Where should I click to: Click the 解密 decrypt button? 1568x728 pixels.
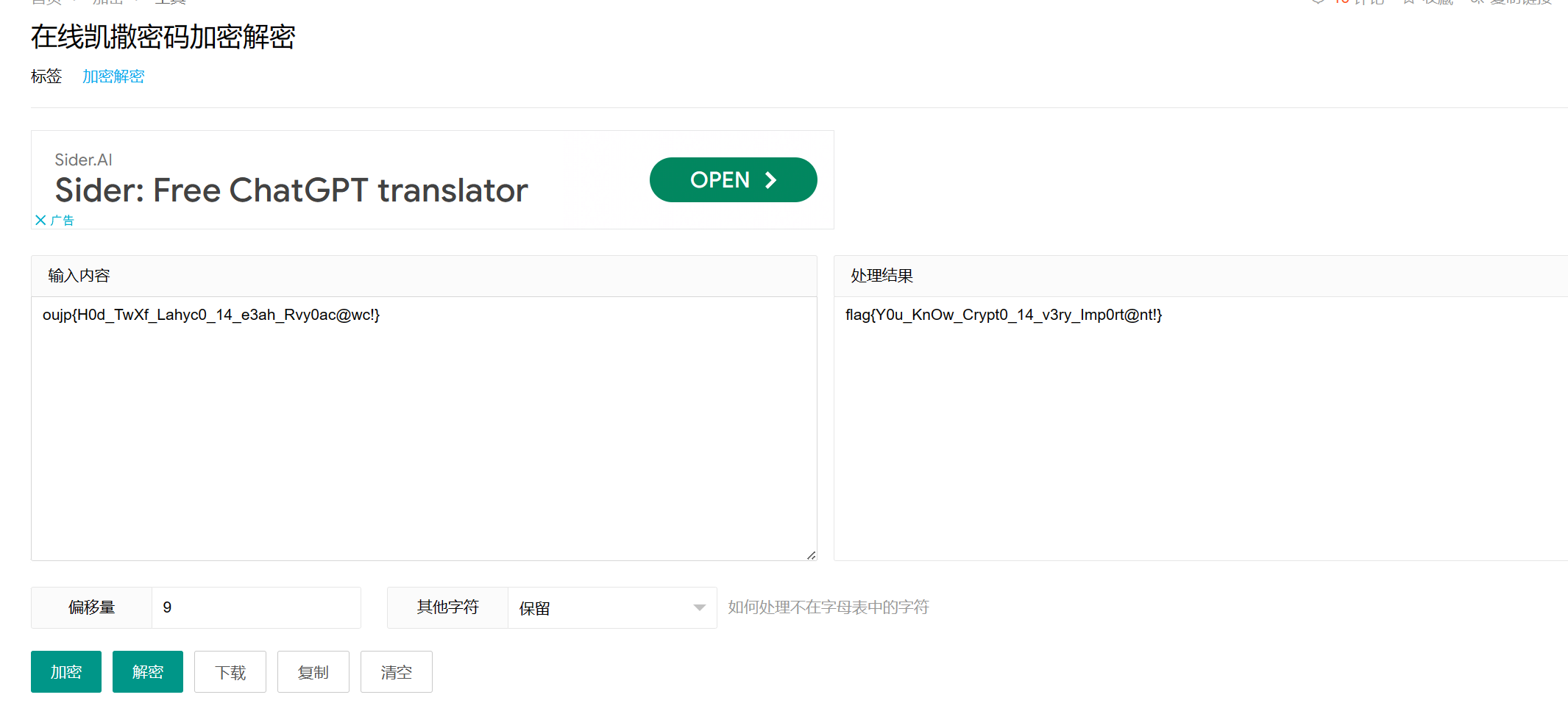coord(147,671)
